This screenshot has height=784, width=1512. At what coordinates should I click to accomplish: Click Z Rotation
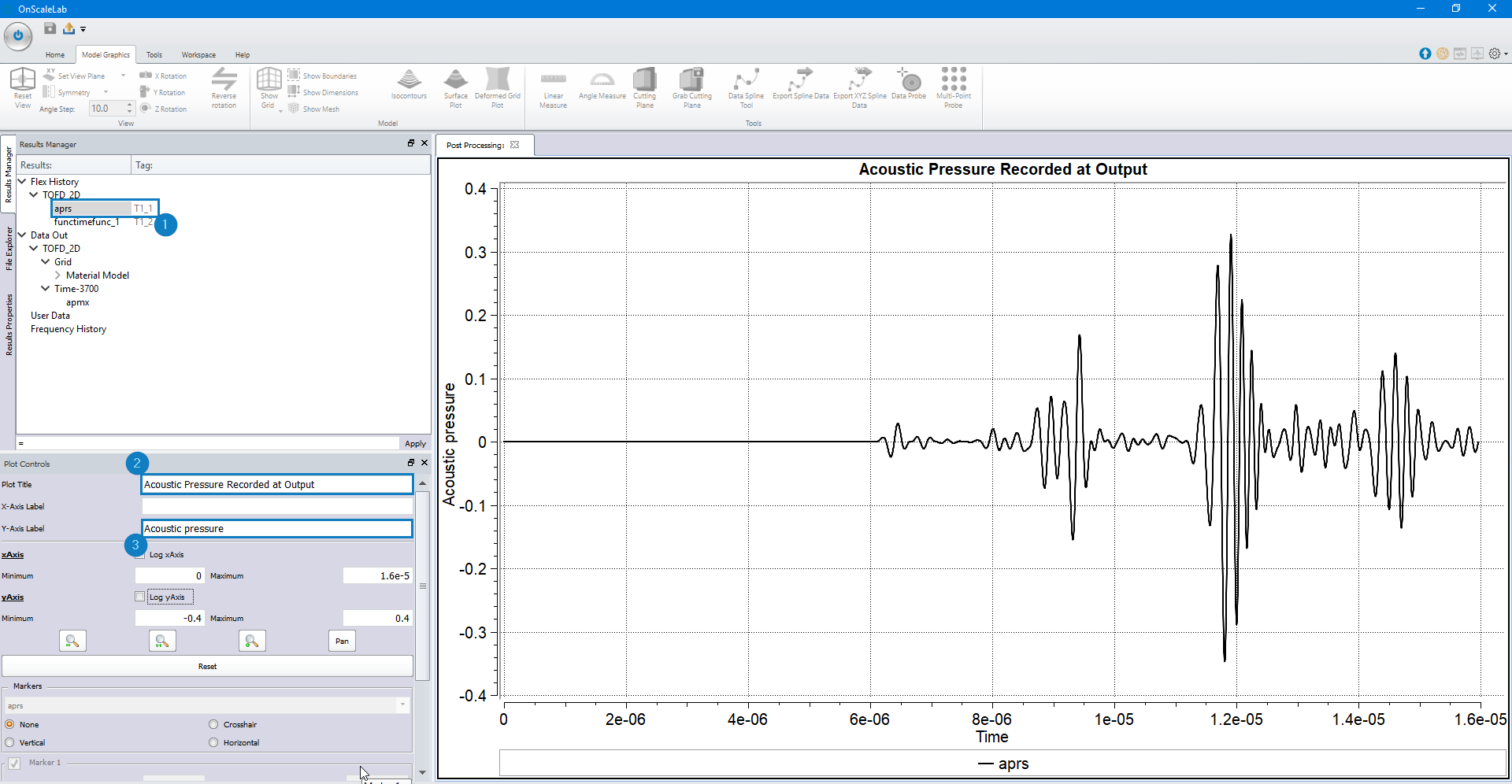[x=163, y=109]
